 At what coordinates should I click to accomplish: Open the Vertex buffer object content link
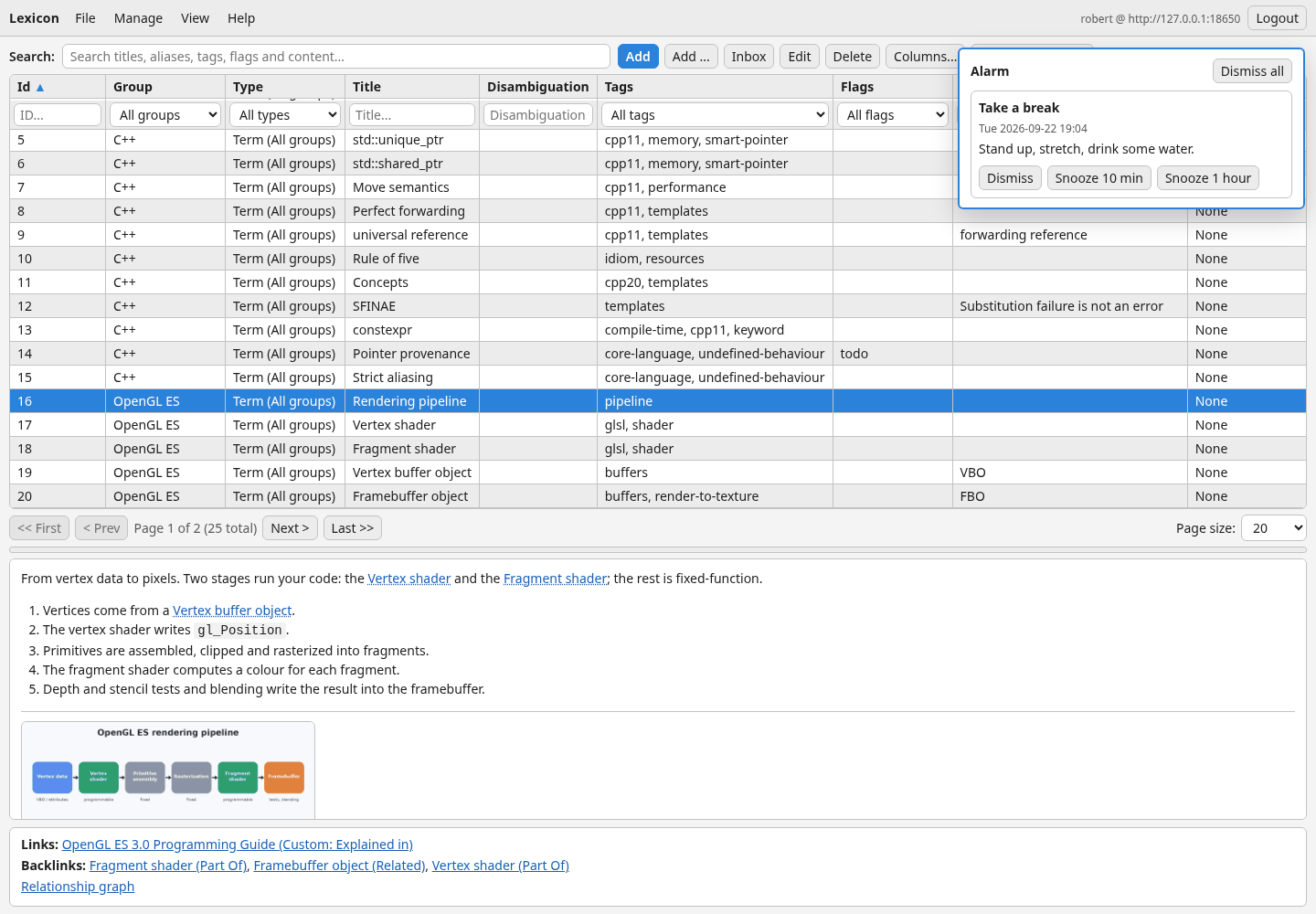tap(232, 611)
